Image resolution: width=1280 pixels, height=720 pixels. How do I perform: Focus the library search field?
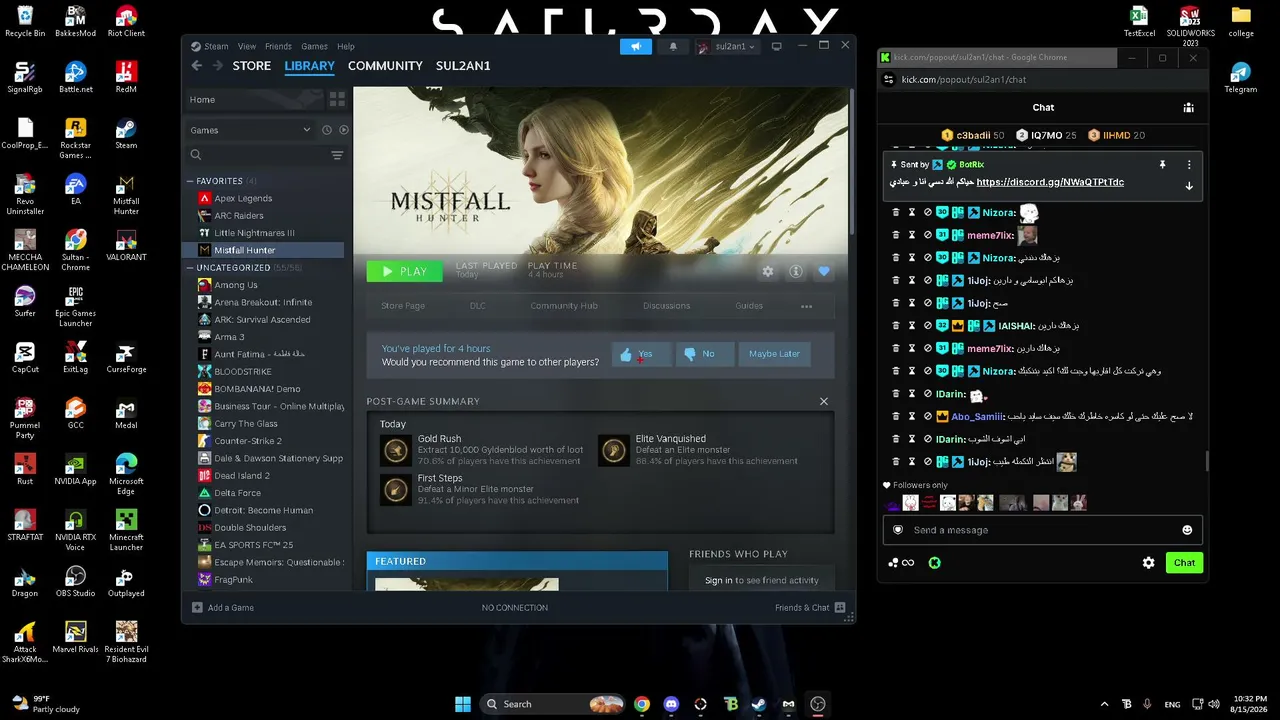click(258, 155)
